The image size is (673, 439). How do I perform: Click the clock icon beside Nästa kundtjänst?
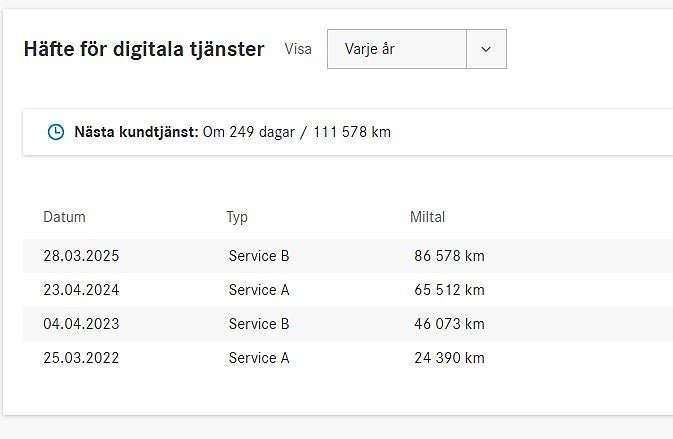click(56, 132)
